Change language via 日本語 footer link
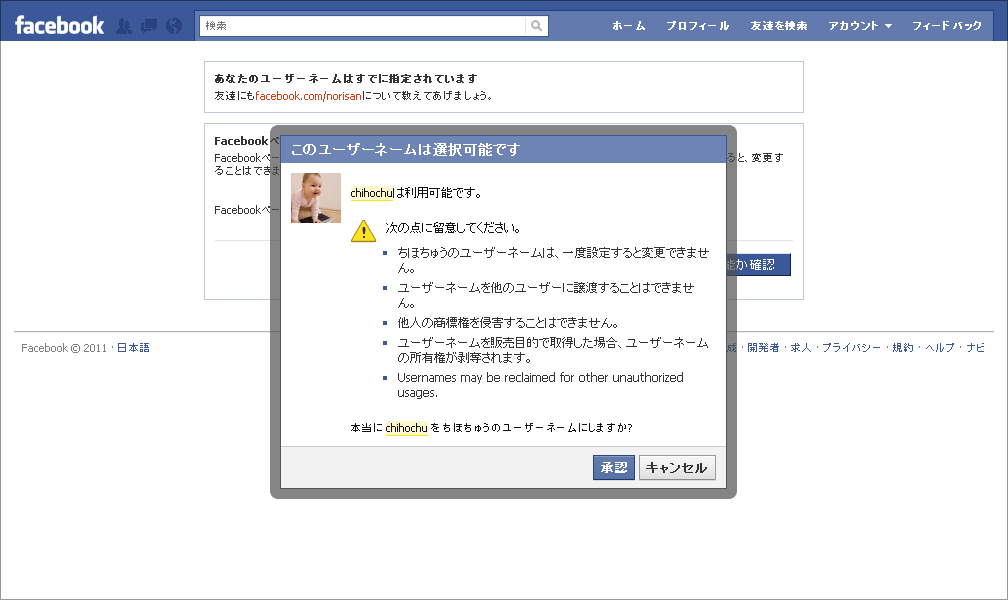Image resolution: width=1008 pixels, height=600 pixels. 133,348
